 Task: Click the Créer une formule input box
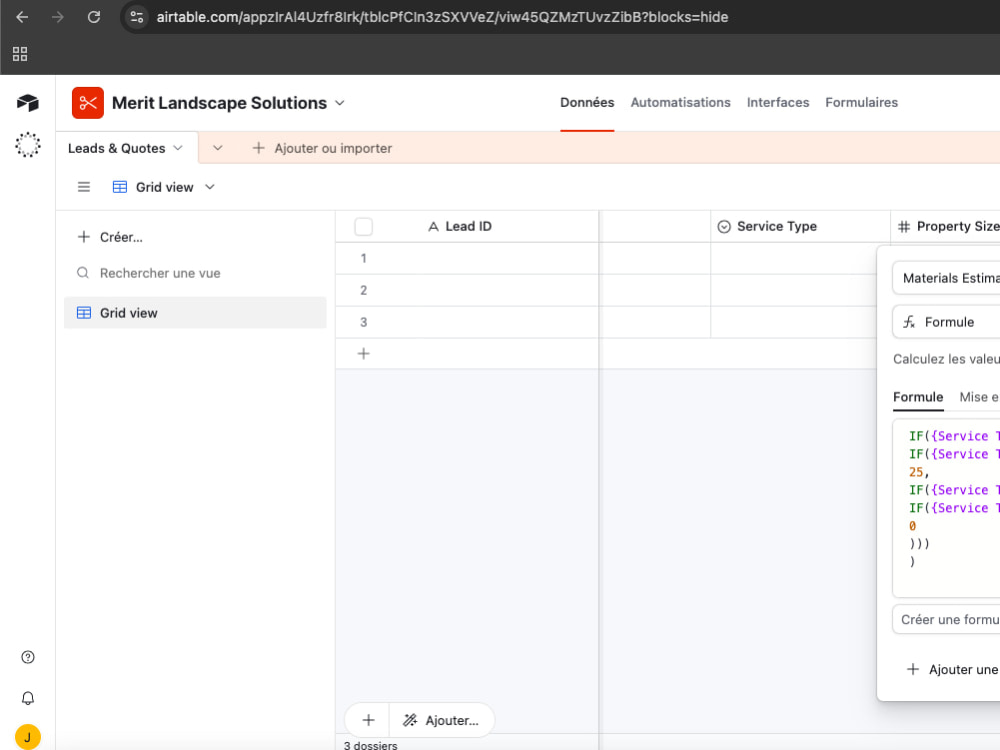click(947, 619)
